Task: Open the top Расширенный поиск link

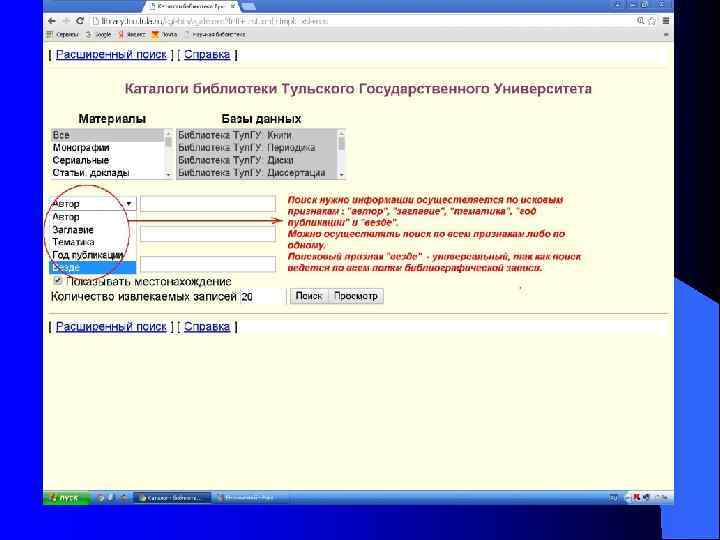Action: tap(111, 54)
